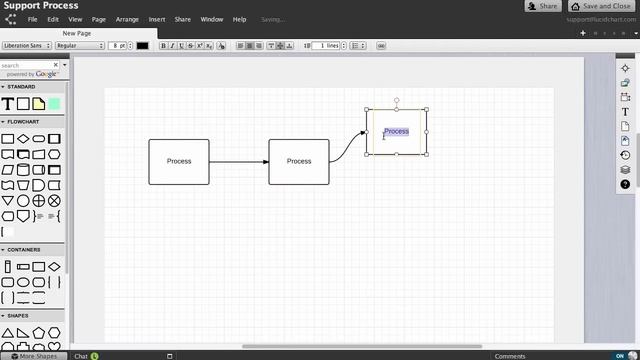The height and width of the screenshot is (360, 640).
Task: Open the Navigation compass panel icon
Action: pyautogui.click(x=625, y=68)
